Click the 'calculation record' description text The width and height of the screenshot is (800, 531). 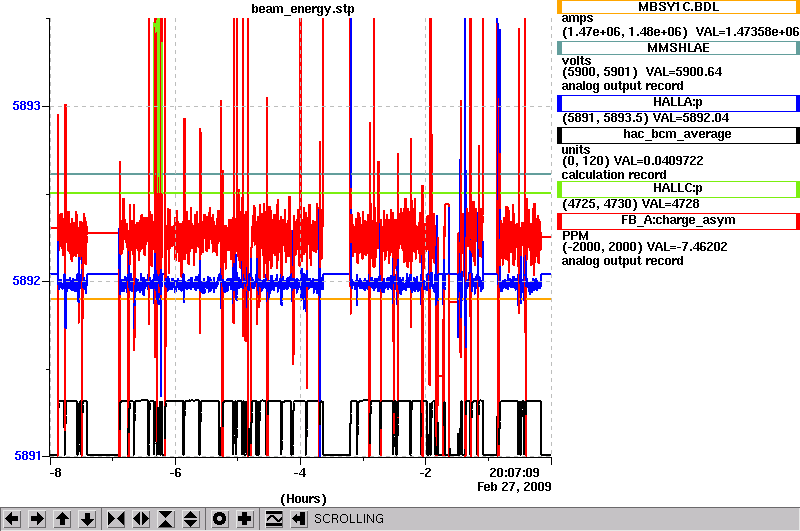click(614, 175)
